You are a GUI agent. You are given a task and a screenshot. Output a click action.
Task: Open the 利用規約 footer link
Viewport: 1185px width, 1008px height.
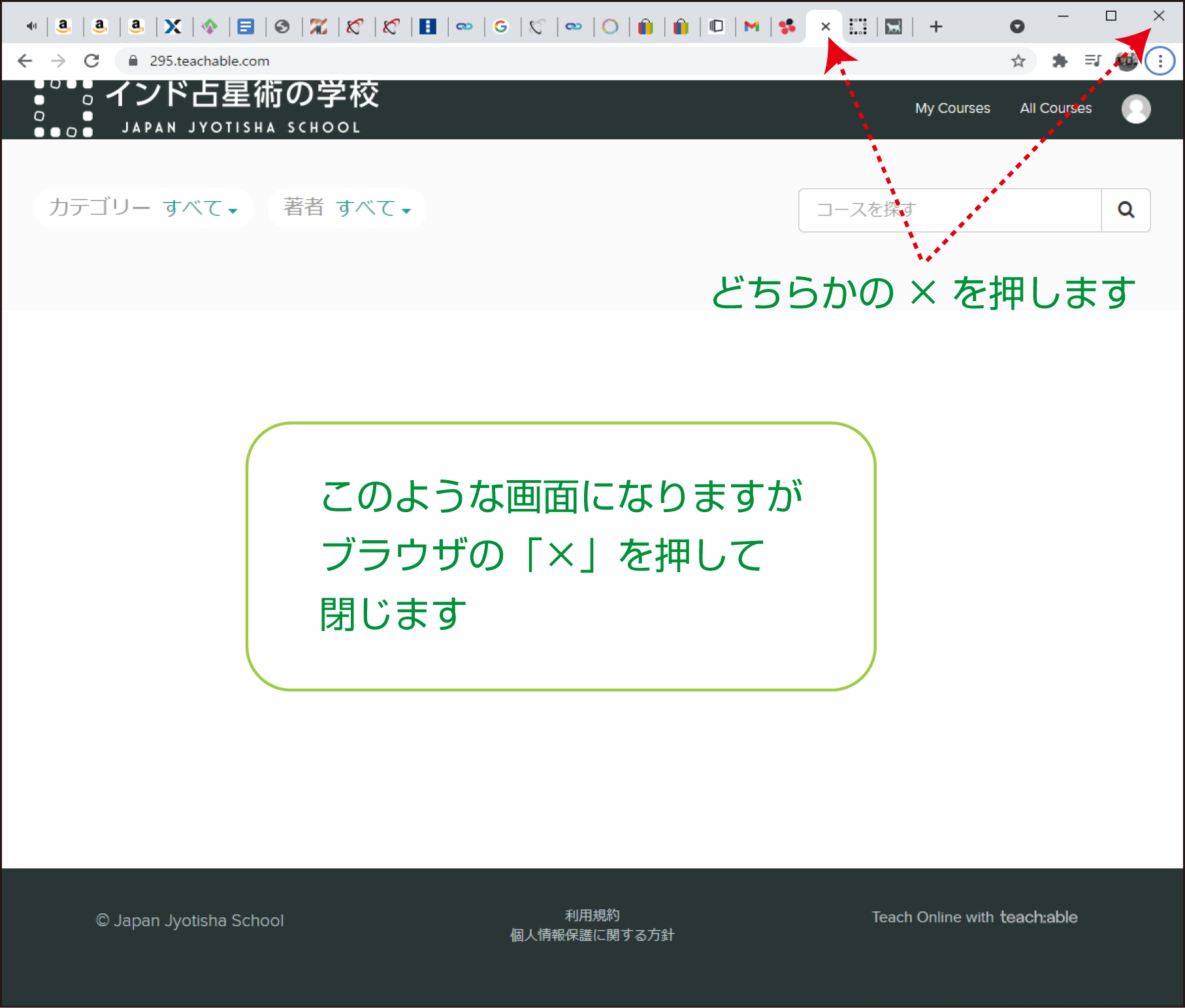pos(592,915)
